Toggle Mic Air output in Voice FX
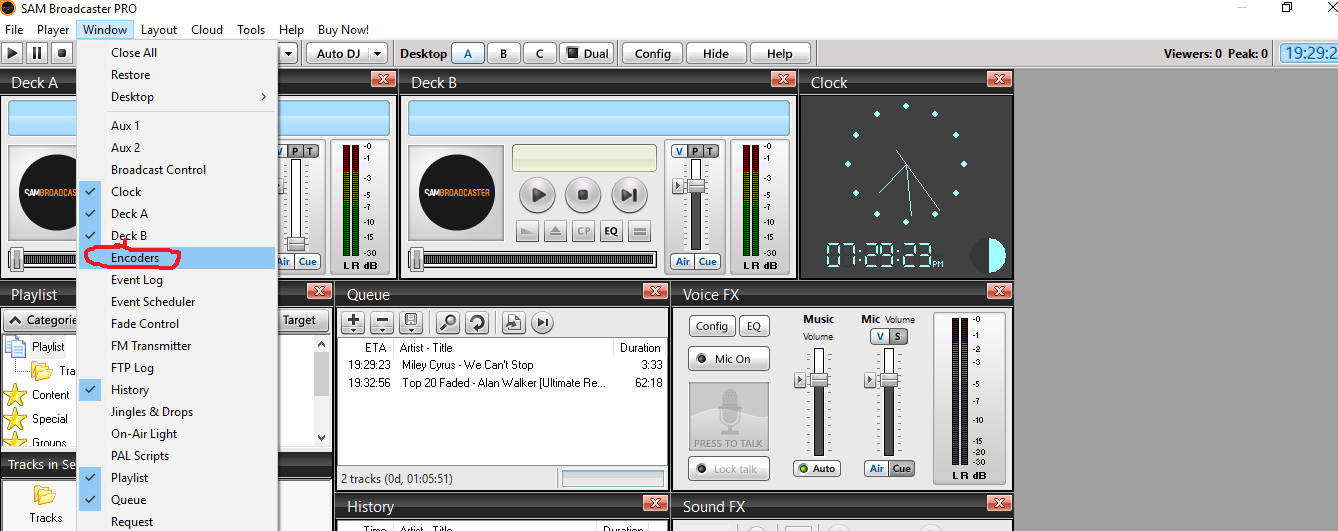The width and height of the screenshot is (1338, 531). [x=877, y=468]
